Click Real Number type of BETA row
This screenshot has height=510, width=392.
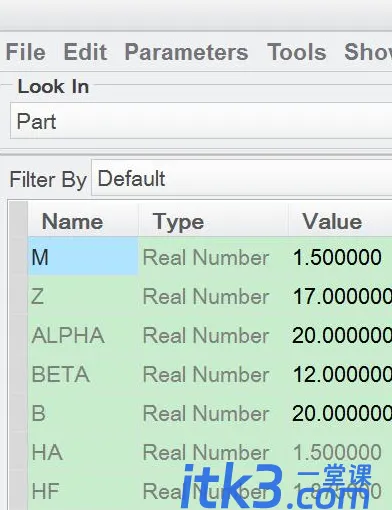(206, 374)
